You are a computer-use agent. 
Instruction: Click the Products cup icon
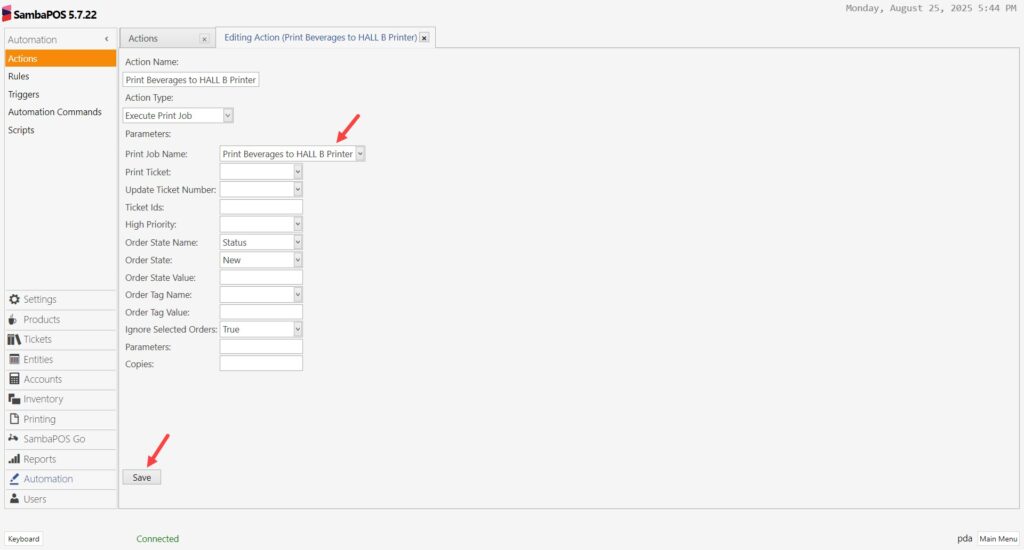coord(12,319)
